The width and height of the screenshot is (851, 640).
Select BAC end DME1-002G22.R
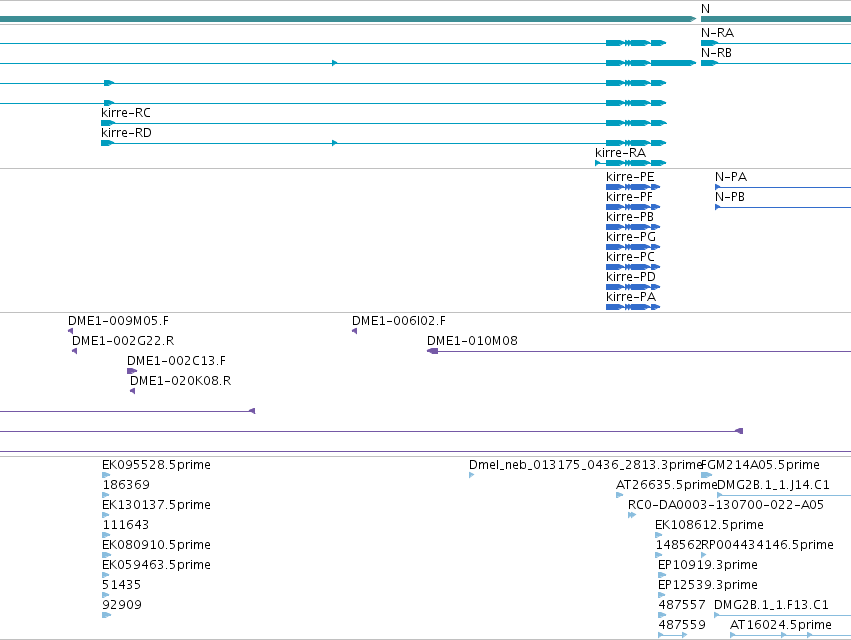[x=123, y=341]
